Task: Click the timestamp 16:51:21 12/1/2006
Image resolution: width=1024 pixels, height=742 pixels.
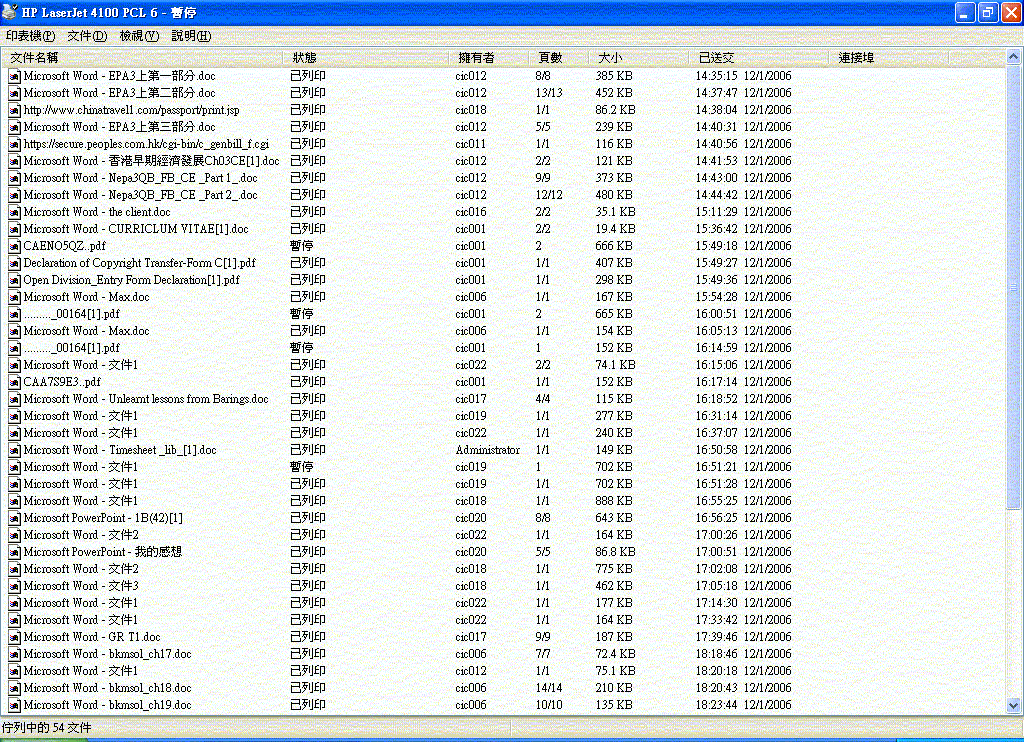Action: point(743,467)
